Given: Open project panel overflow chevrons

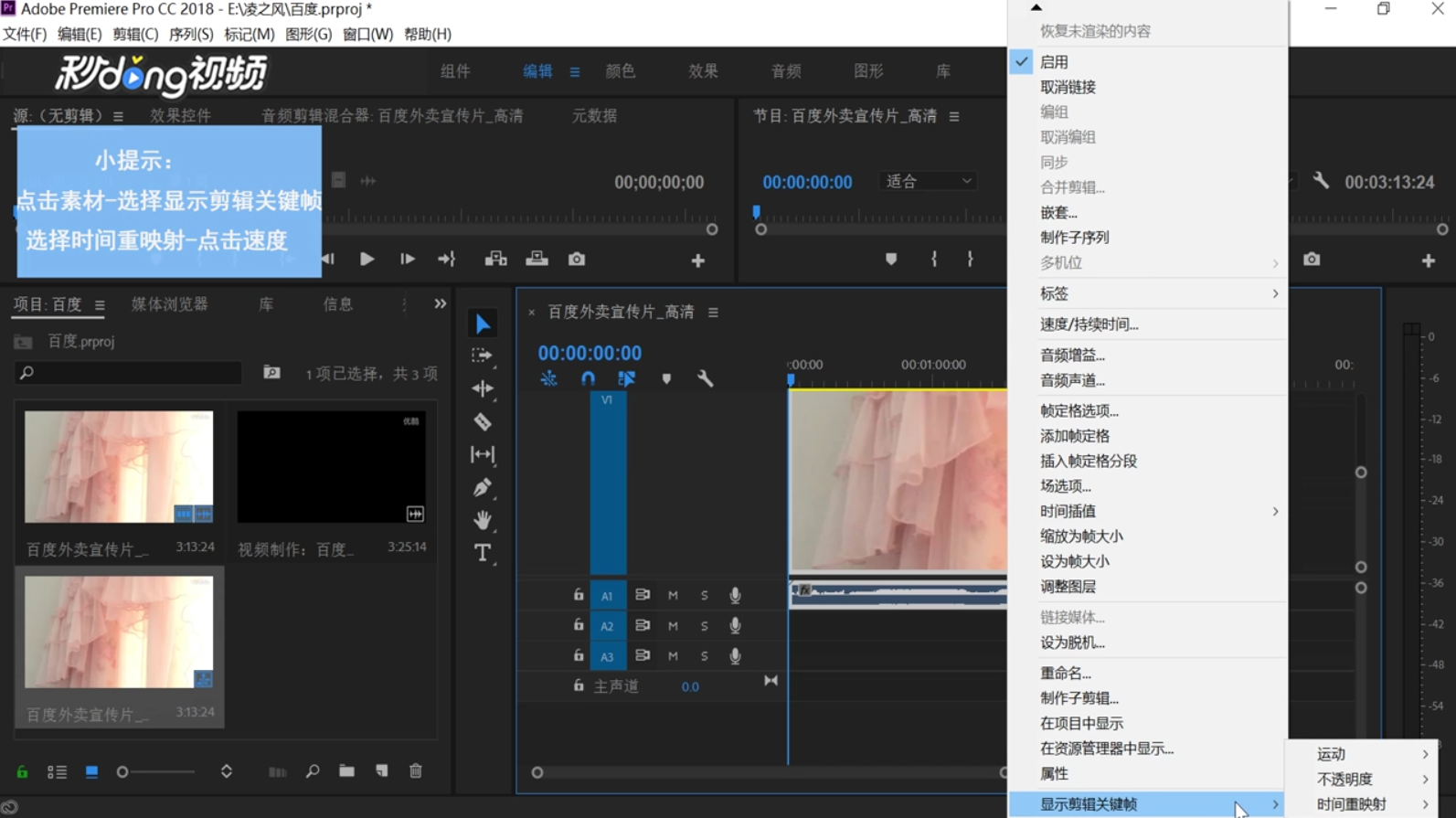Looking at the screenshot, I should pyautogui.click(x=440, y=303).
